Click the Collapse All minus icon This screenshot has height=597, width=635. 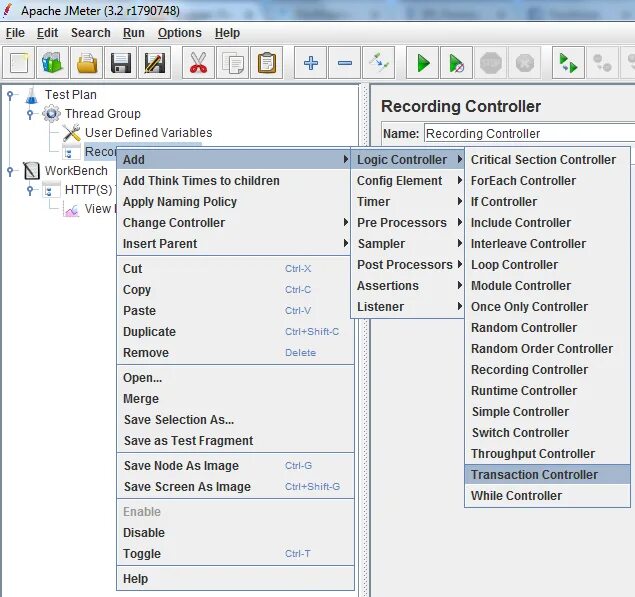coord(345,63)
